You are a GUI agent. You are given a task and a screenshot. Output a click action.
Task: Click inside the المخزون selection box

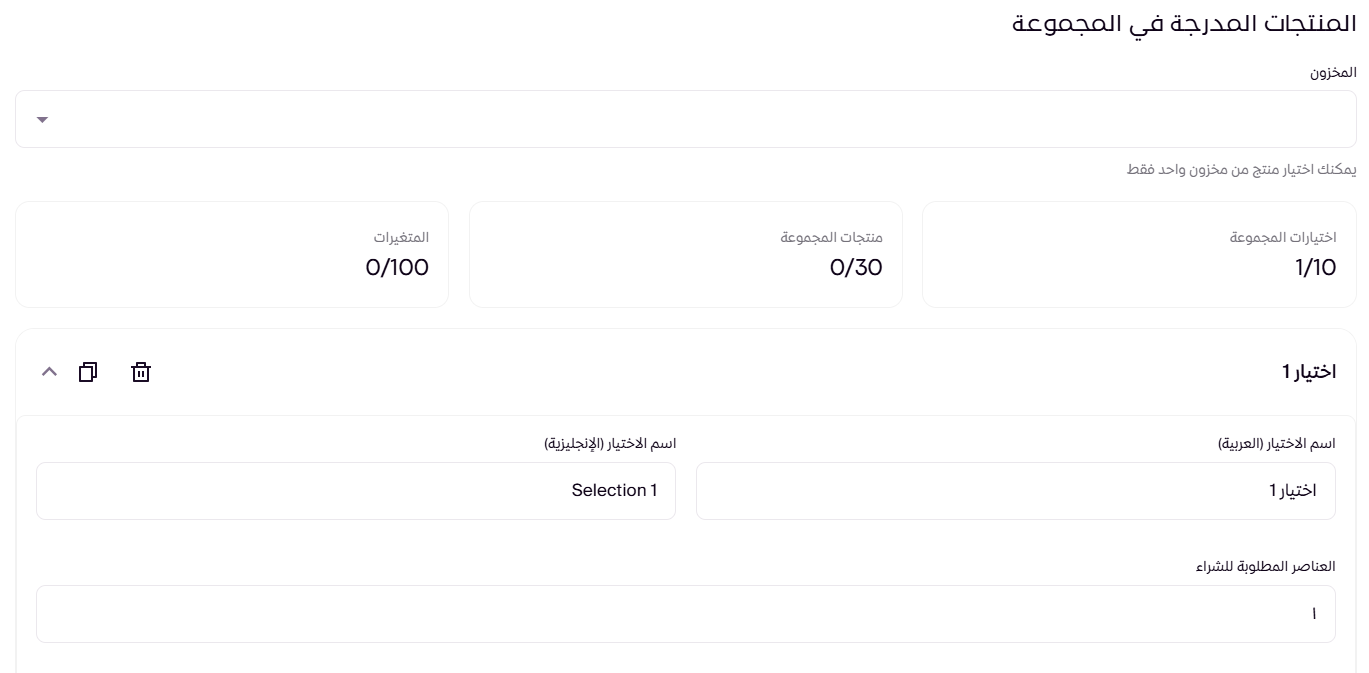[685, 119]
